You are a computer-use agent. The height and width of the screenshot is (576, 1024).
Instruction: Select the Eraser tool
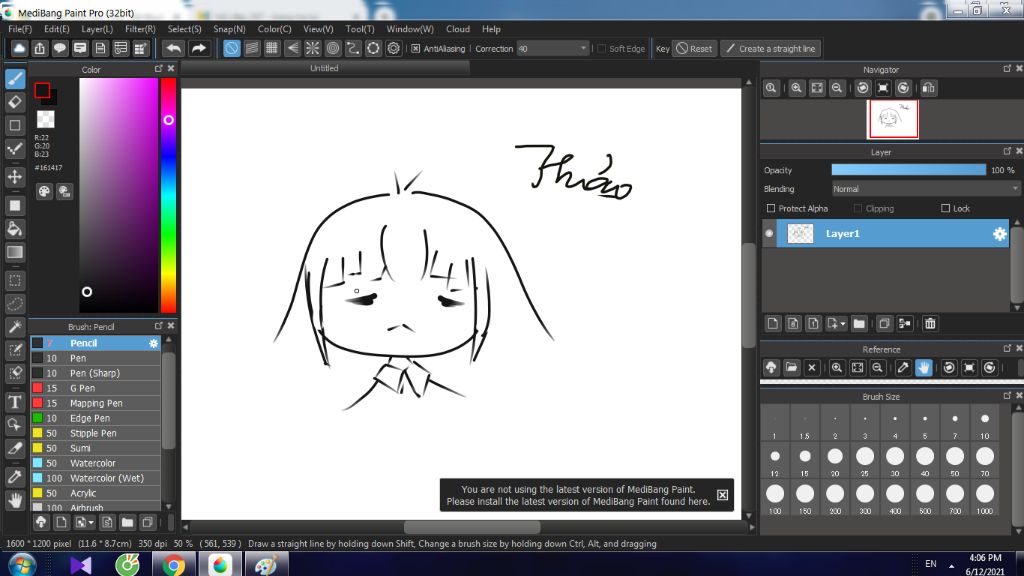[x=15, y=102]
